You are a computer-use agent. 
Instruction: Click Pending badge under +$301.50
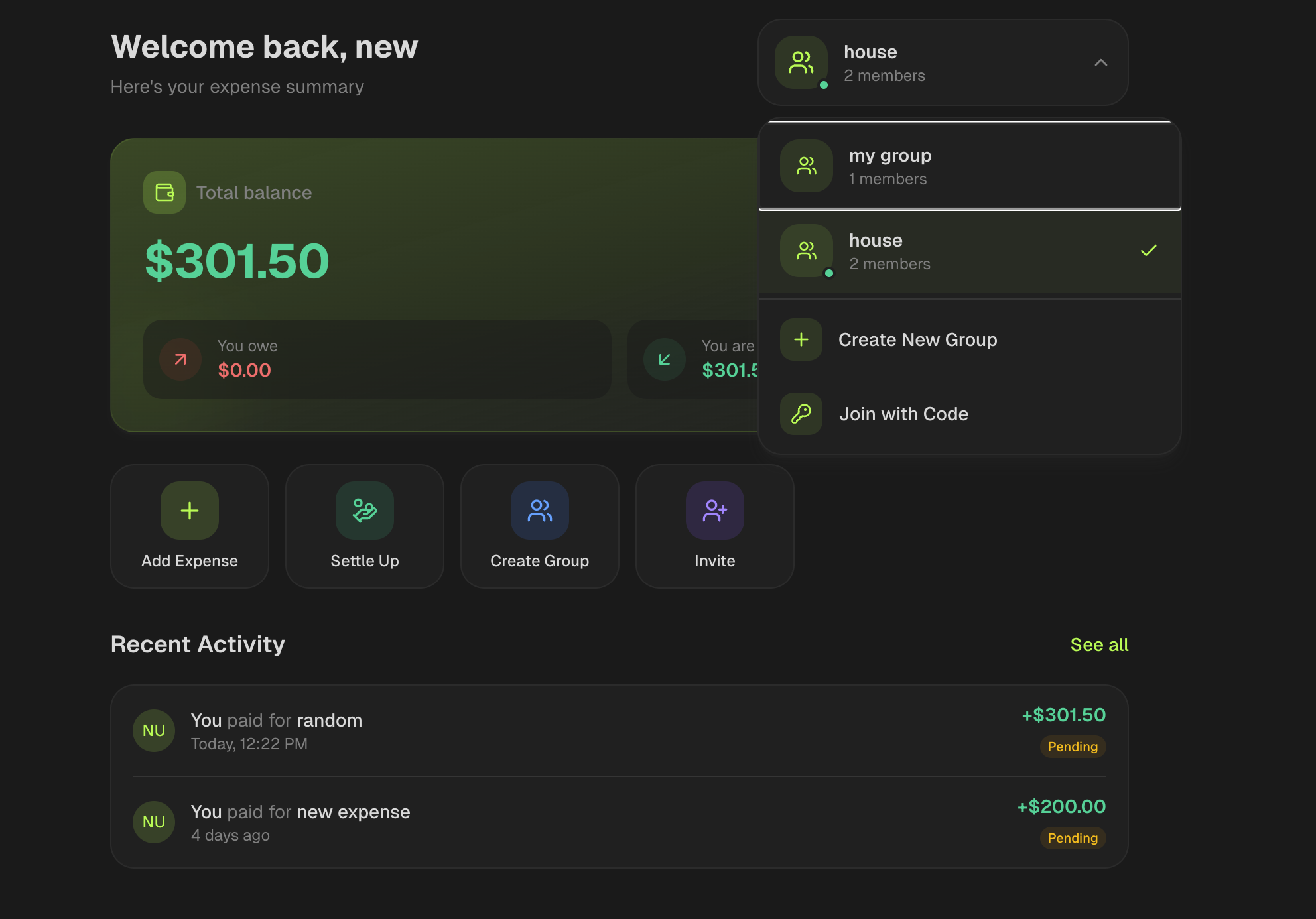[1073, 747]
